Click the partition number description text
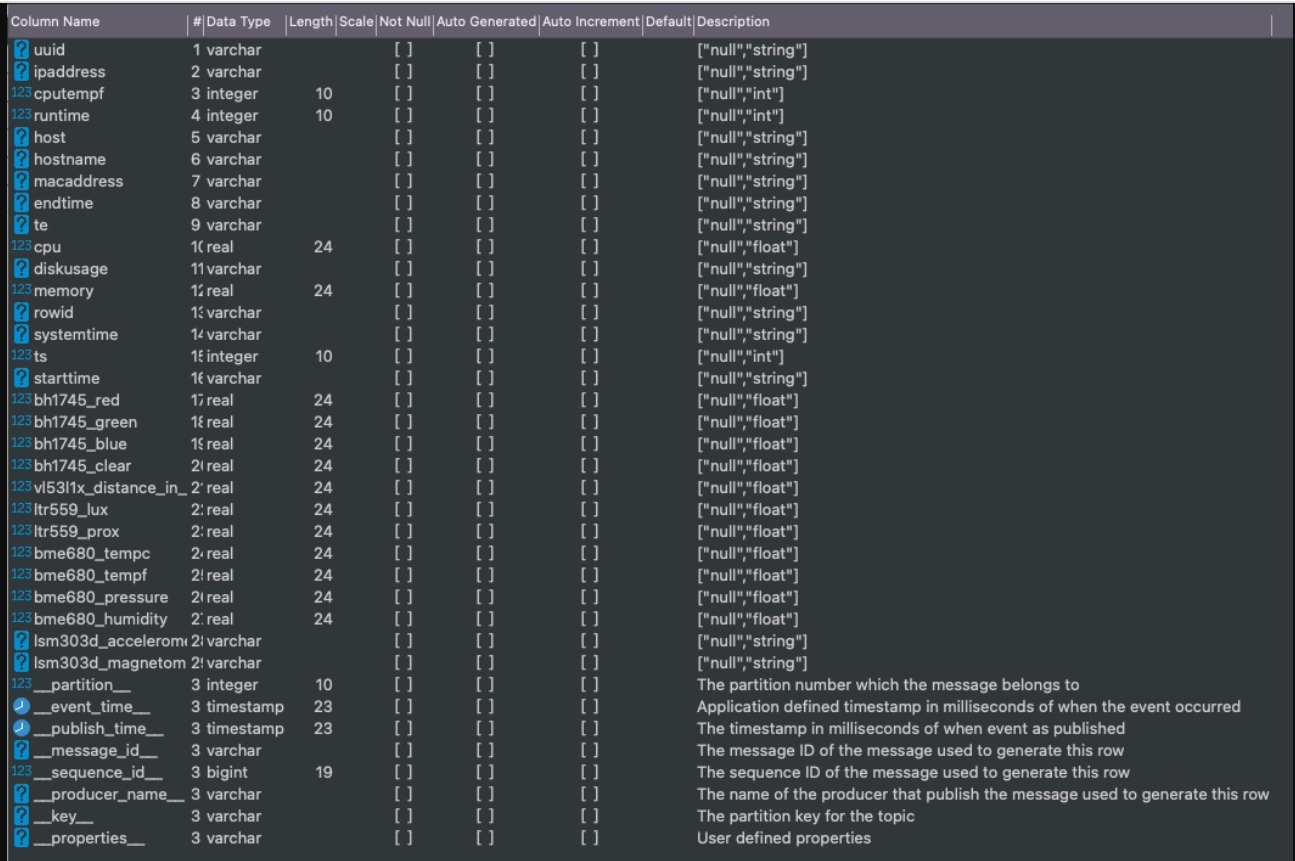This screenshot has height=861, width=1295. click(x=888, y=685)
